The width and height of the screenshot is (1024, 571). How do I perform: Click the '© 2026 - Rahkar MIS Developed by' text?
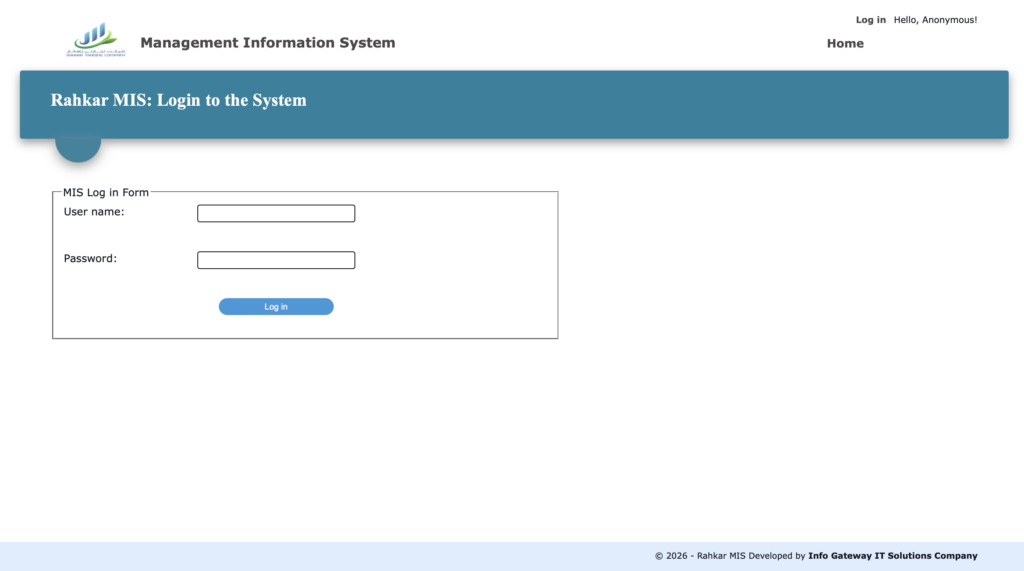[730, 556]
